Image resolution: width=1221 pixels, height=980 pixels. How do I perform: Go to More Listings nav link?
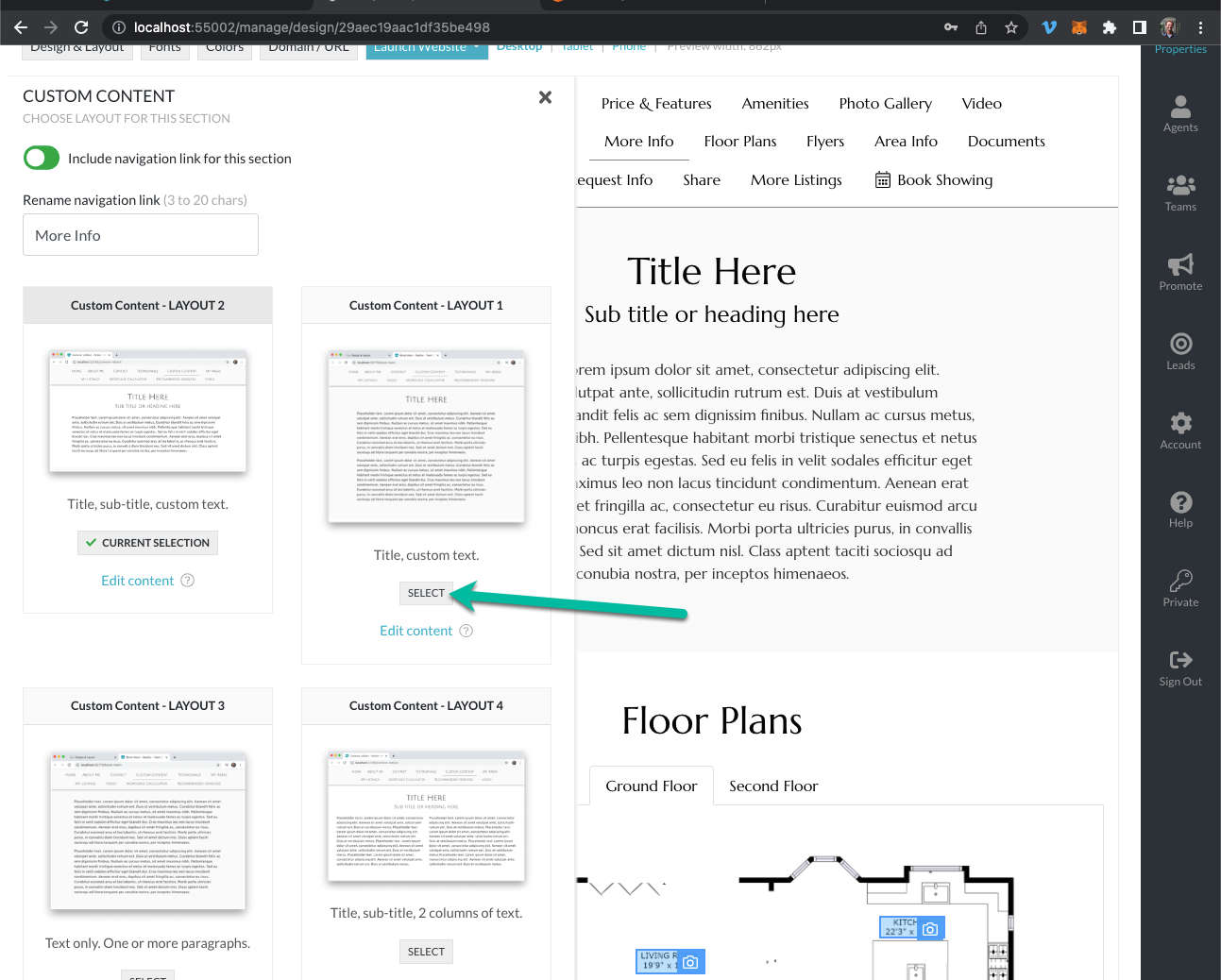coord(796,180)
